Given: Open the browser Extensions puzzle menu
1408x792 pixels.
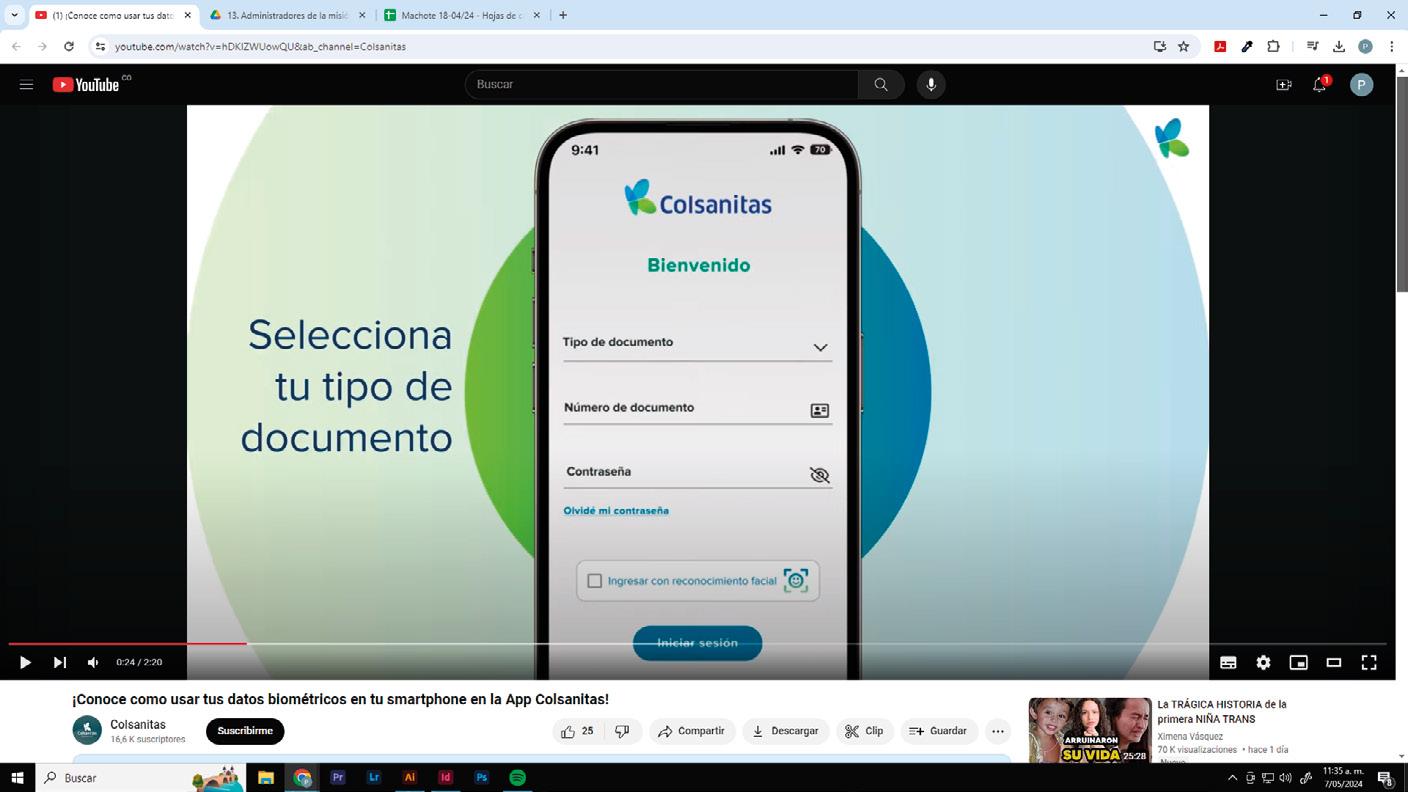Looking at the screenshot, I should tap(1273, 46).
